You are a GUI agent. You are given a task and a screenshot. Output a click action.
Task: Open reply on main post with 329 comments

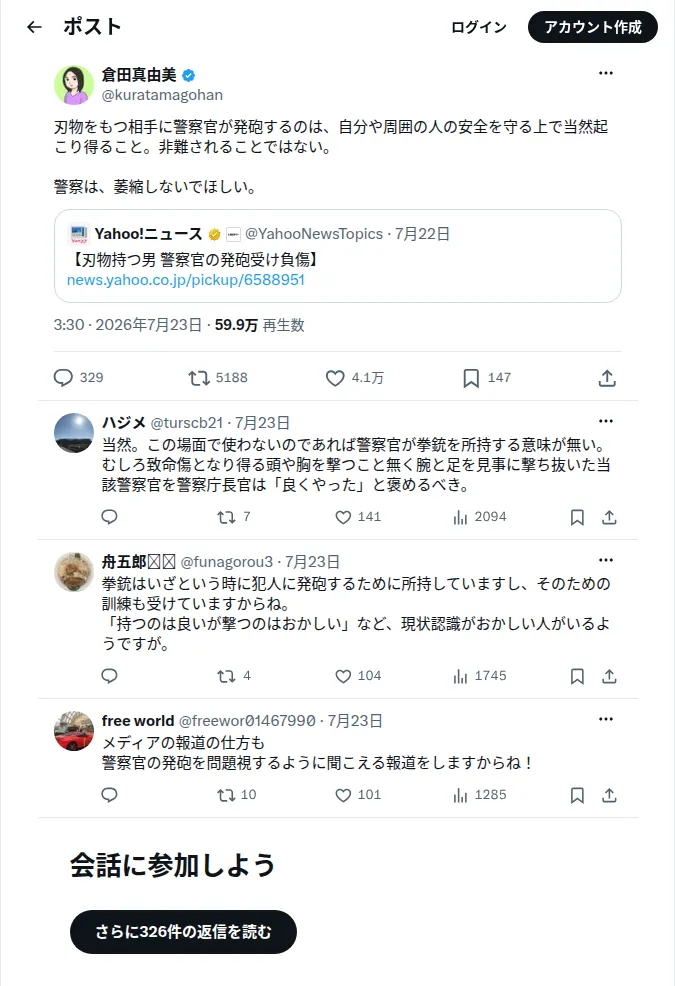coord(79,377)
